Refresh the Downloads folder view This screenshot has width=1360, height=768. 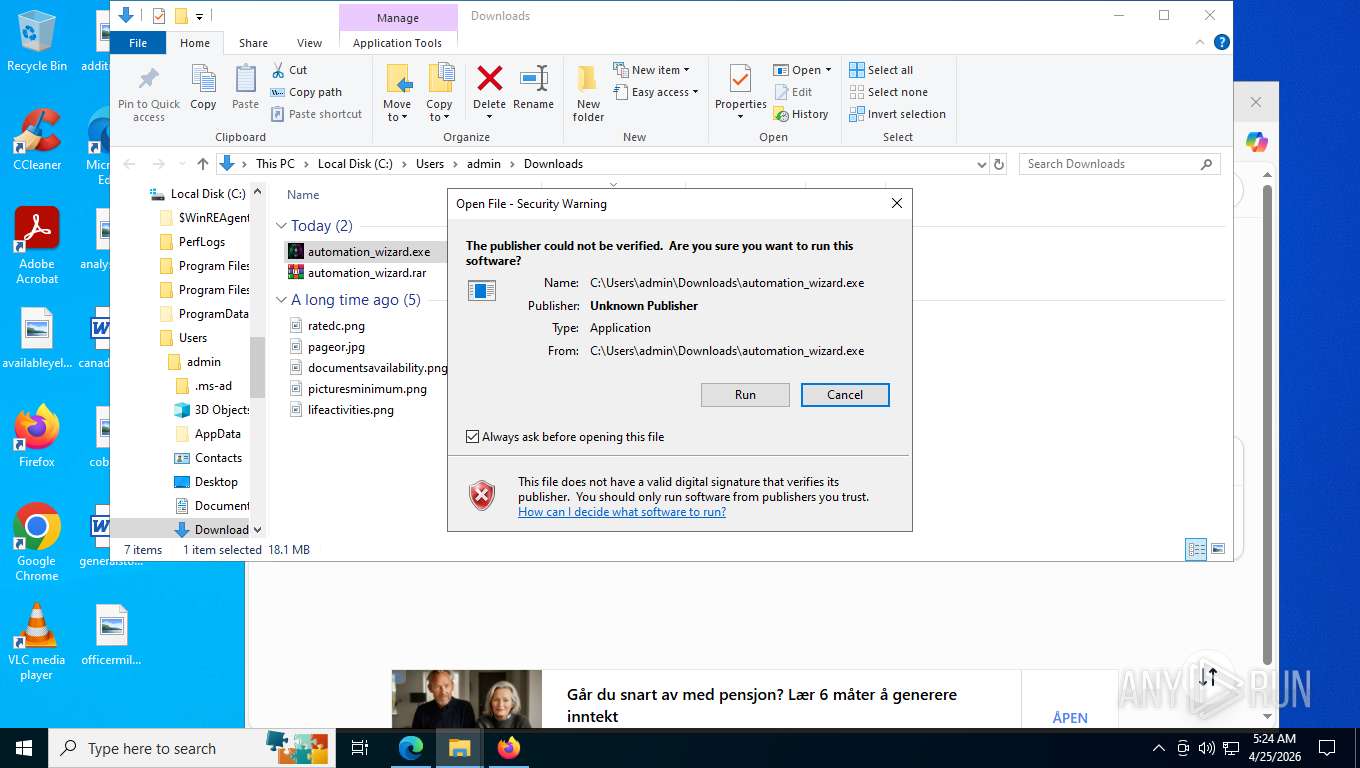998,164
